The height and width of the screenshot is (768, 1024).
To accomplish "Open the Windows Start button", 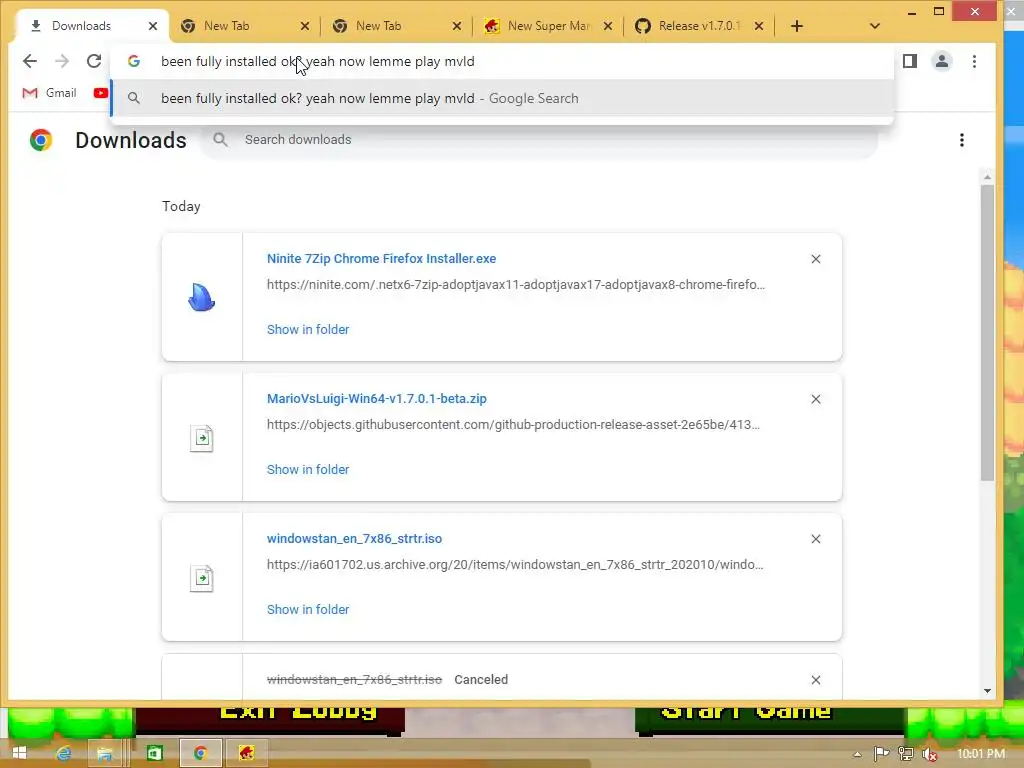I will 19,753.
